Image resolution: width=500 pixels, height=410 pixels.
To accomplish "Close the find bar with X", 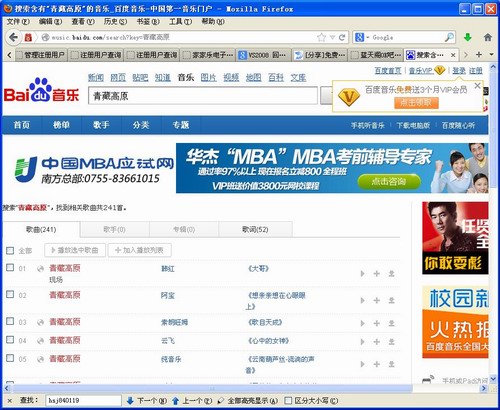I will (x=10, y=401).
